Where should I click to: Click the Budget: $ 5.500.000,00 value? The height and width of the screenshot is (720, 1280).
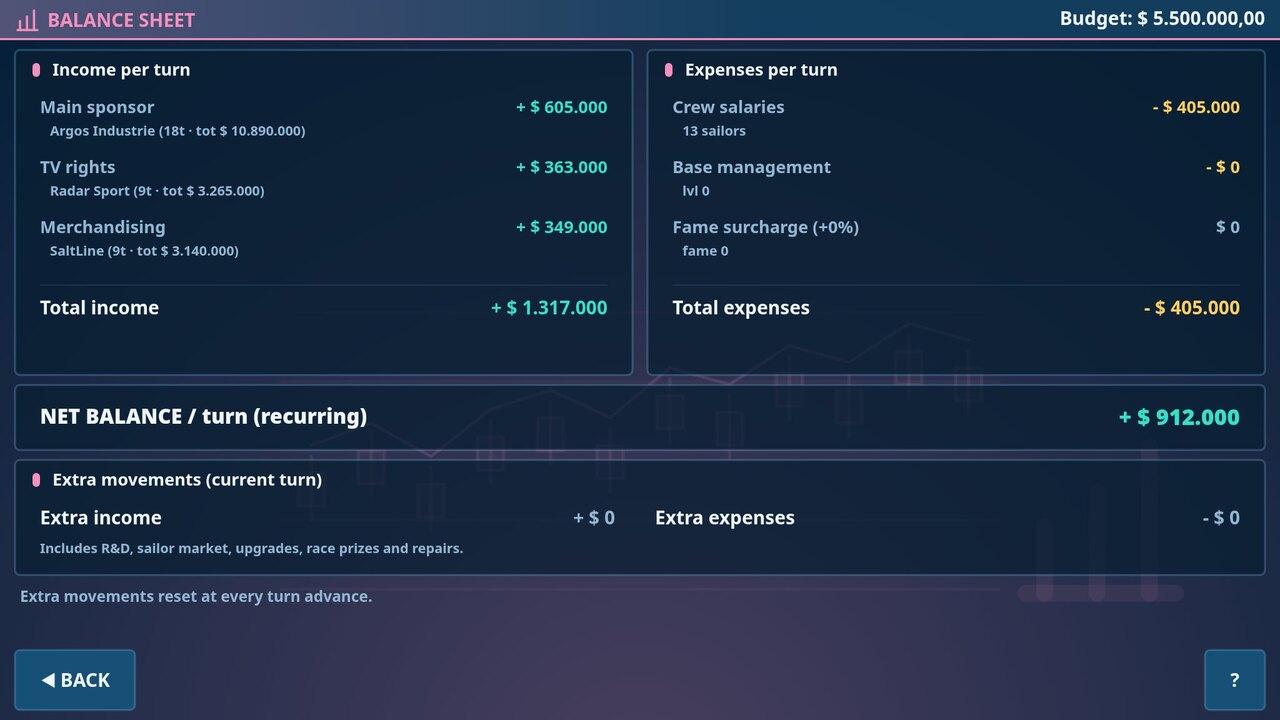pyautogui.click(x=1162, y=19)
